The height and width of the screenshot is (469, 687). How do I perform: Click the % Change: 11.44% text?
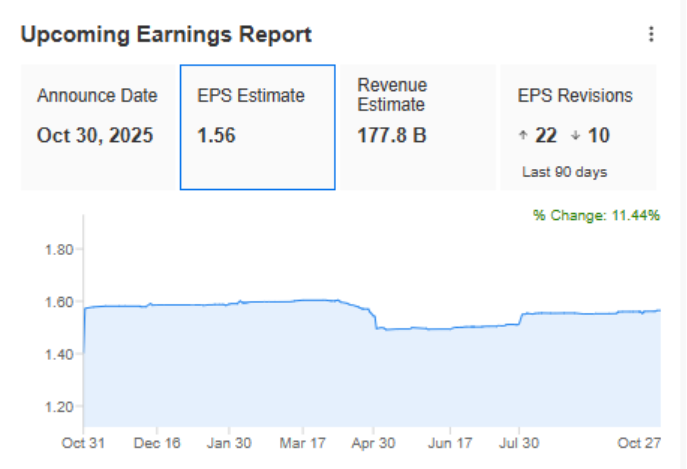pos(596,215)
